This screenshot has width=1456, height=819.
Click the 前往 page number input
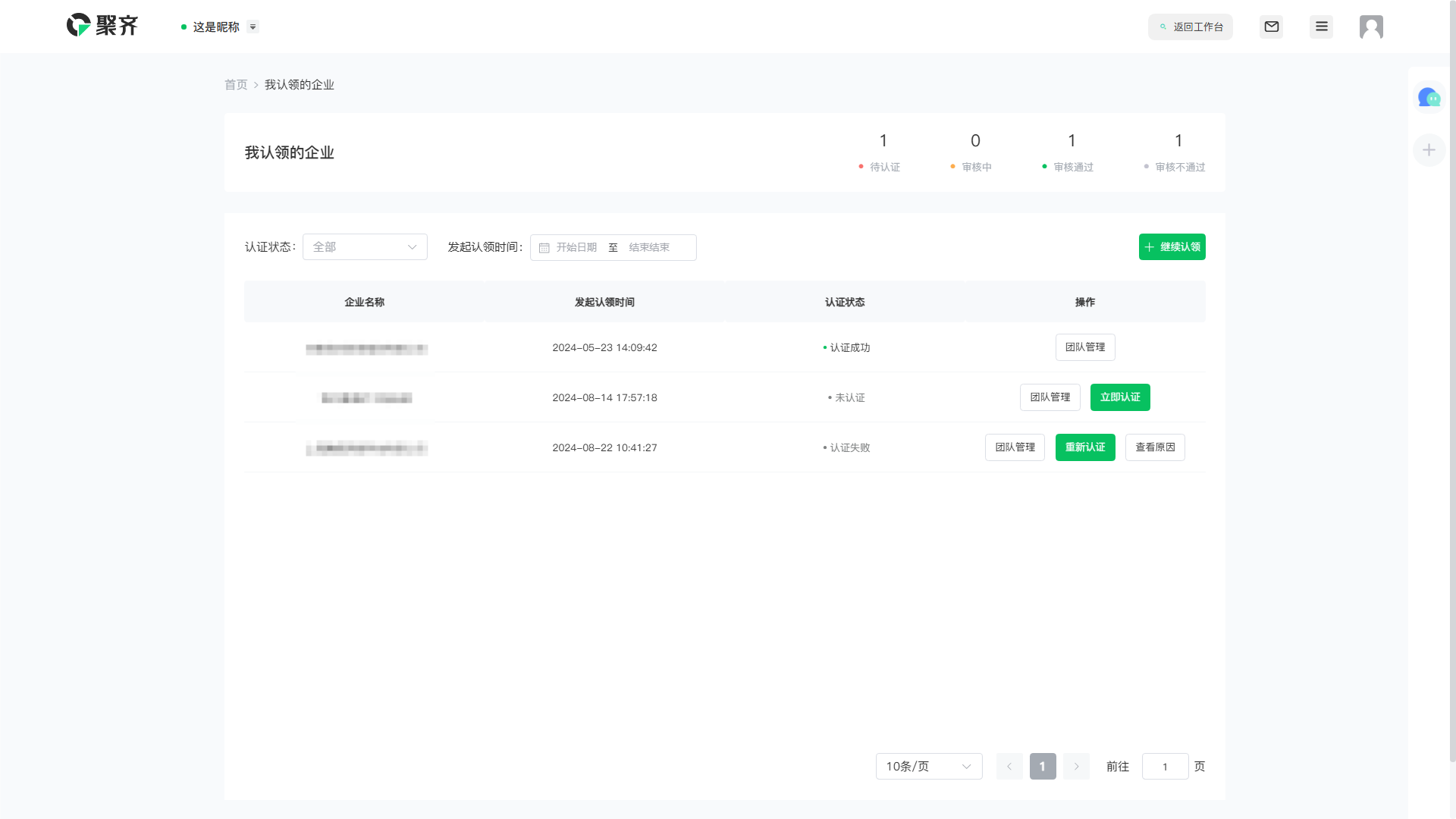1166,767
